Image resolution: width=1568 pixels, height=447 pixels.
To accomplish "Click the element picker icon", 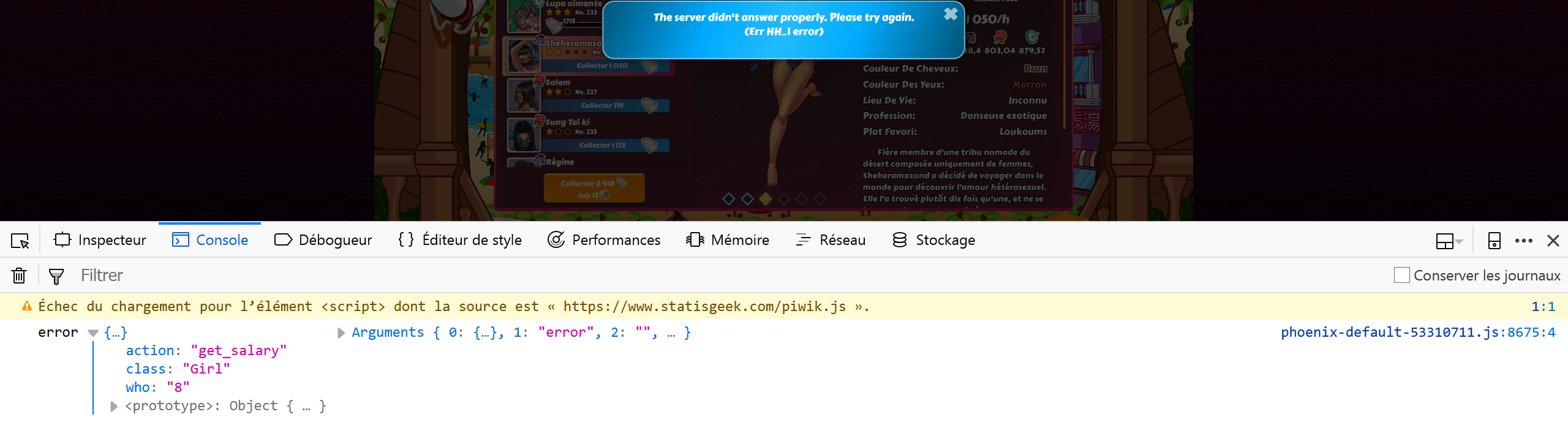I will tap(20, 241).
